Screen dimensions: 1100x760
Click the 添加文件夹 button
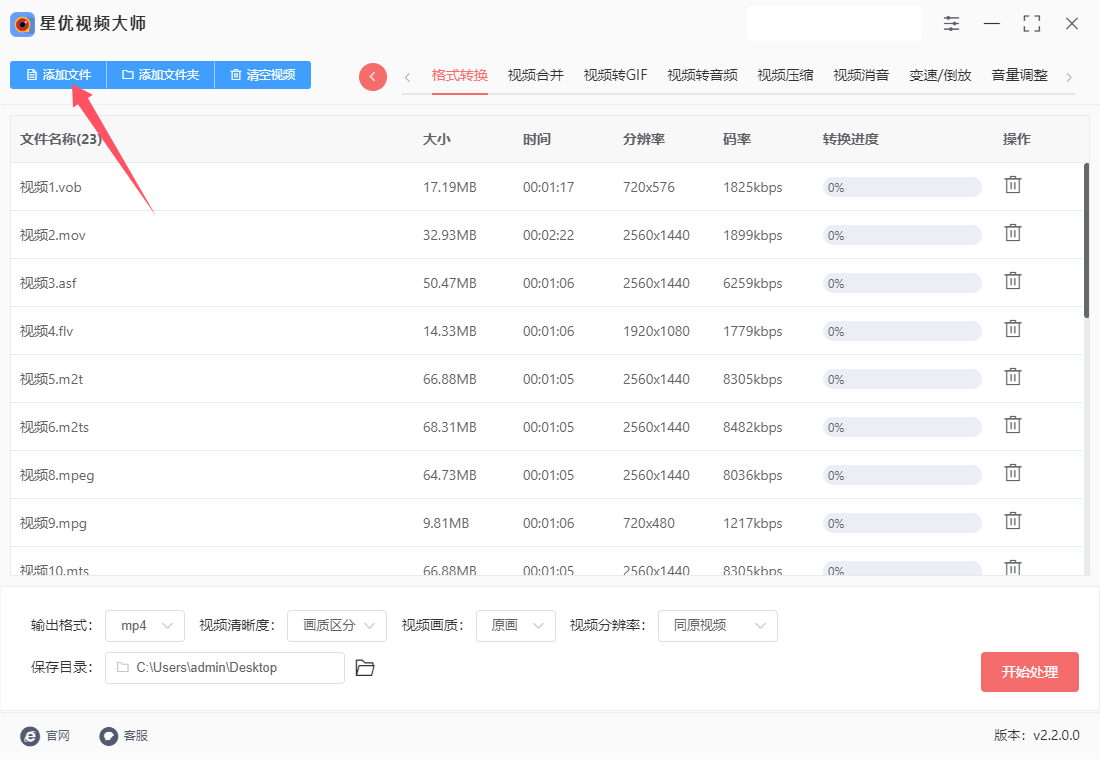click(x=161, y=75)
